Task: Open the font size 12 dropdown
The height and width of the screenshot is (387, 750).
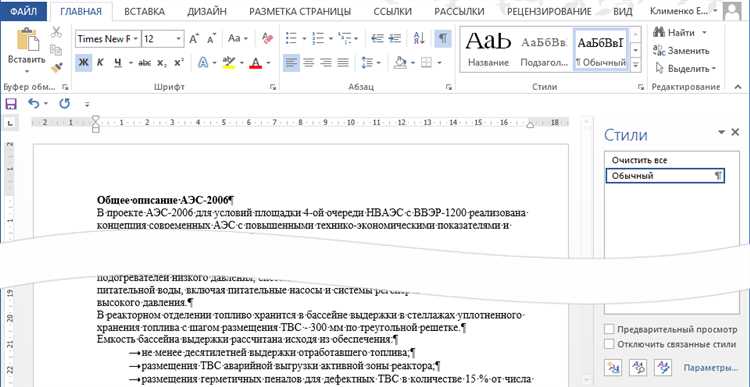Action: click(179, 39)
